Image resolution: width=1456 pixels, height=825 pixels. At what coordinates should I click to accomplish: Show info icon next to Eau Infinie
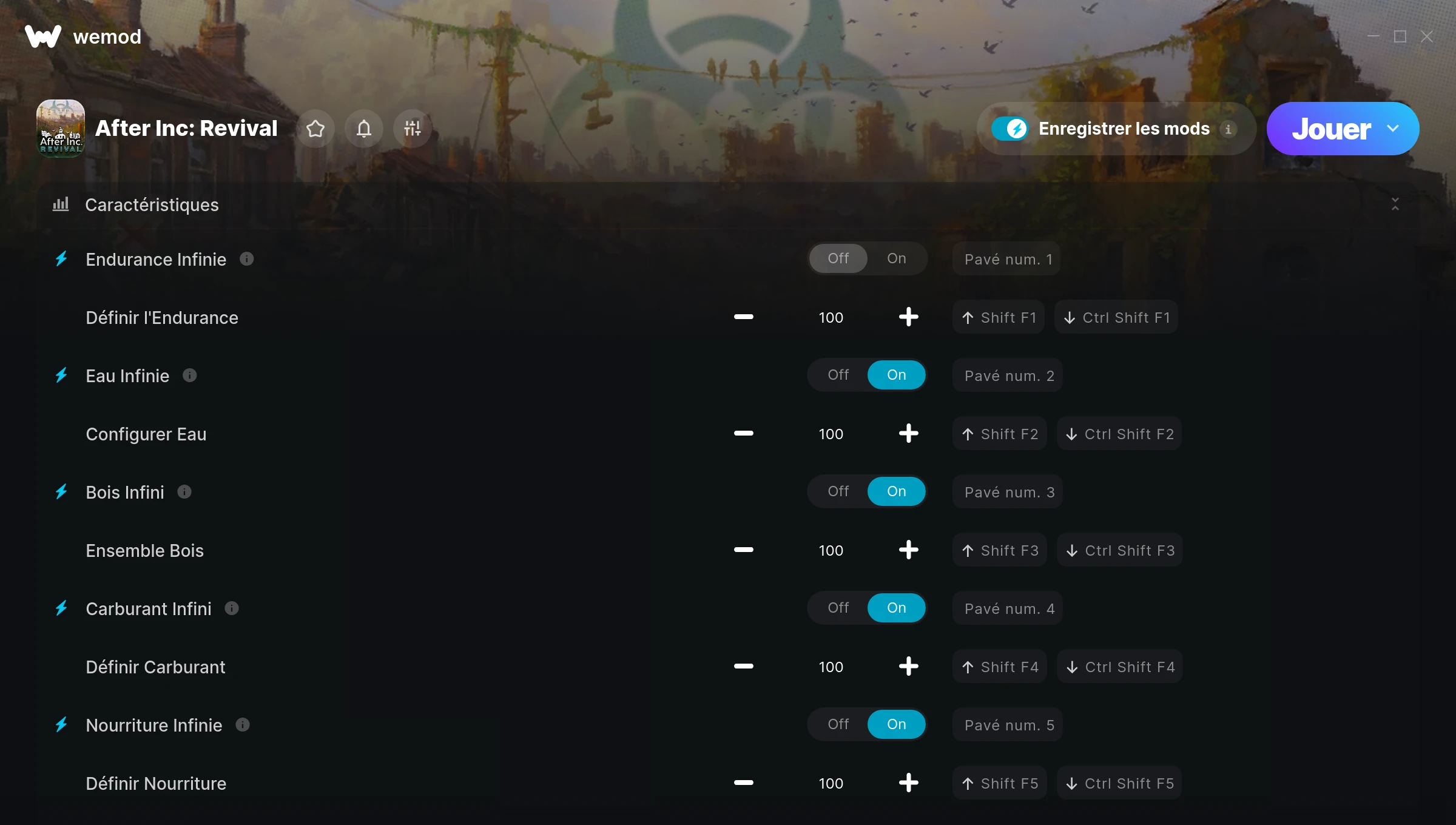pos(190,375)
